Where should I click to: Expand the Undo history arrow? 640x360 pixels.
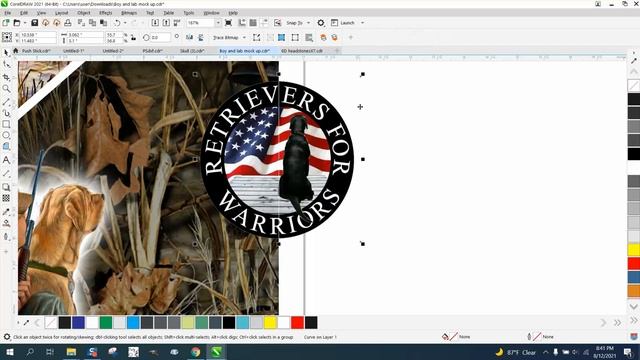coord(124,23)
